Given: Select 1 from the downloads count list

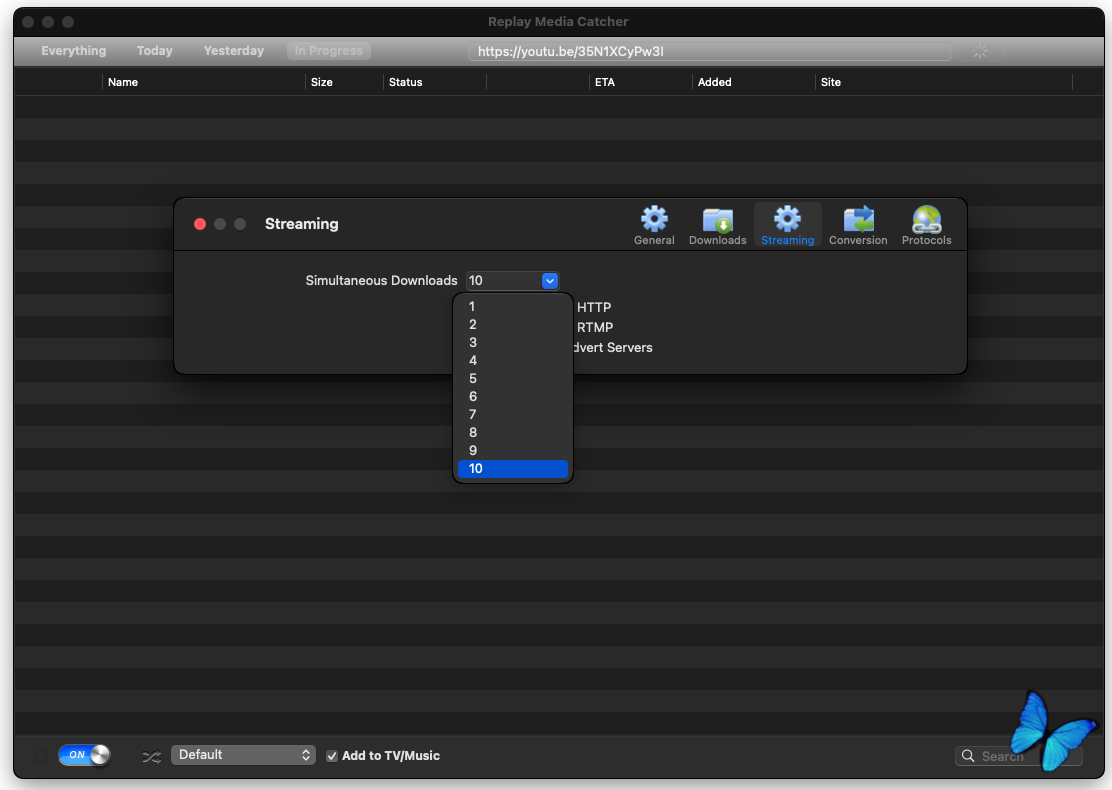Looking at the screenshot, I should [472, 307].
